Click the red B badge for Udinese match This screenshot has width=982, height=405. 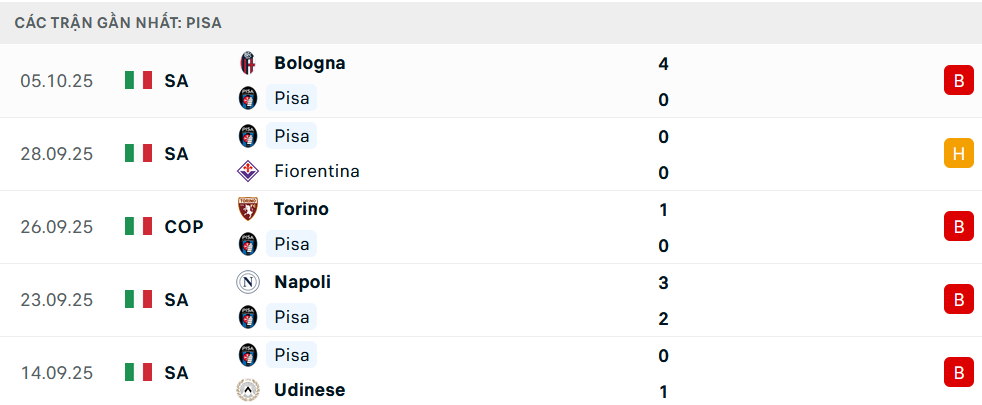click(x=958, y=373)
